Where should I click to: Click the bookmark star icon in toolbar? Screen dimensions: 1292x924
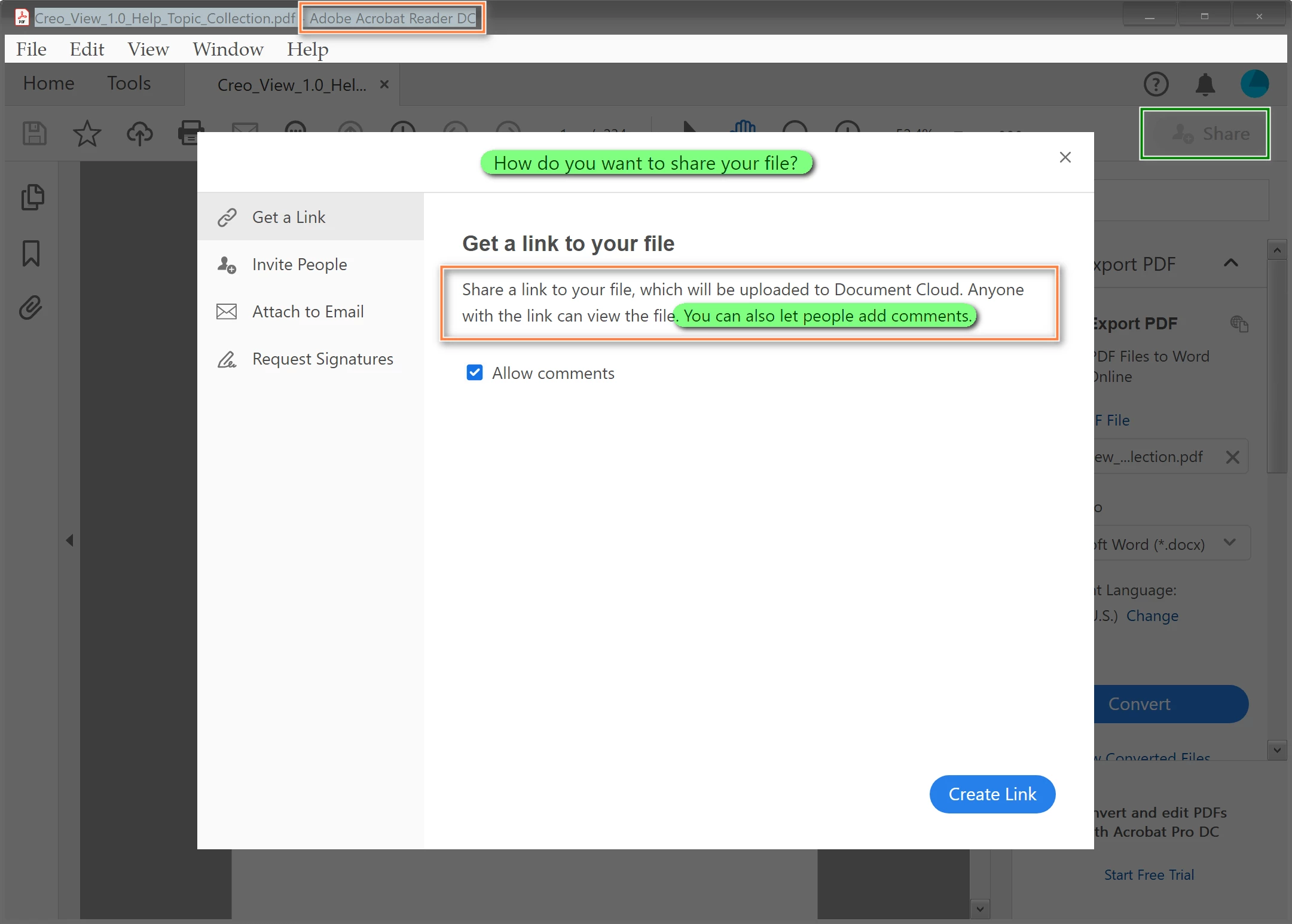pyautogui.click(x=87, y=133)
